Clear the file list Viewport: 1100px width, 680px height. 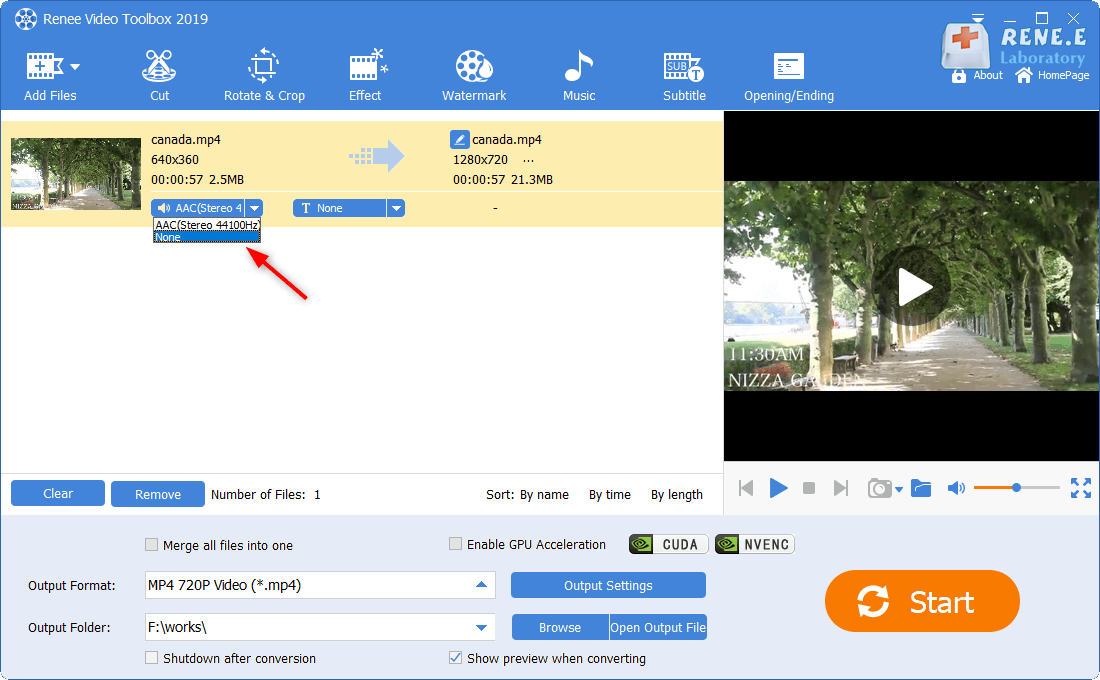pyautogui.click(x=58, y=493)
